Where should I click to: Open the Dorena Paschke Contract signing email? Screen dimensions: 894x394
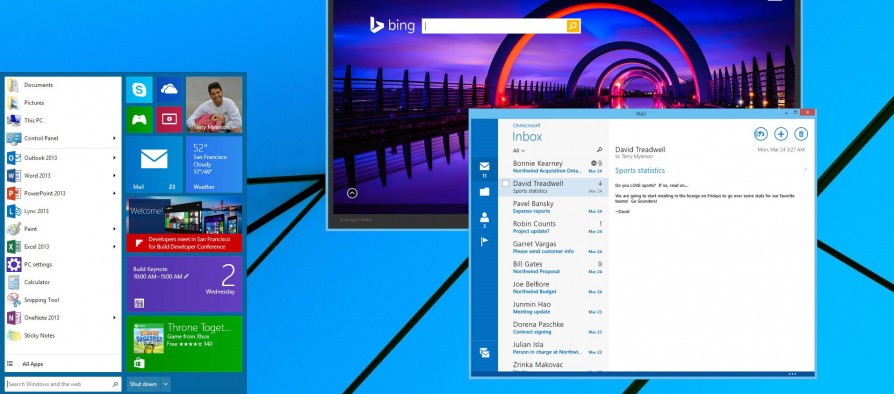(554, 328)
